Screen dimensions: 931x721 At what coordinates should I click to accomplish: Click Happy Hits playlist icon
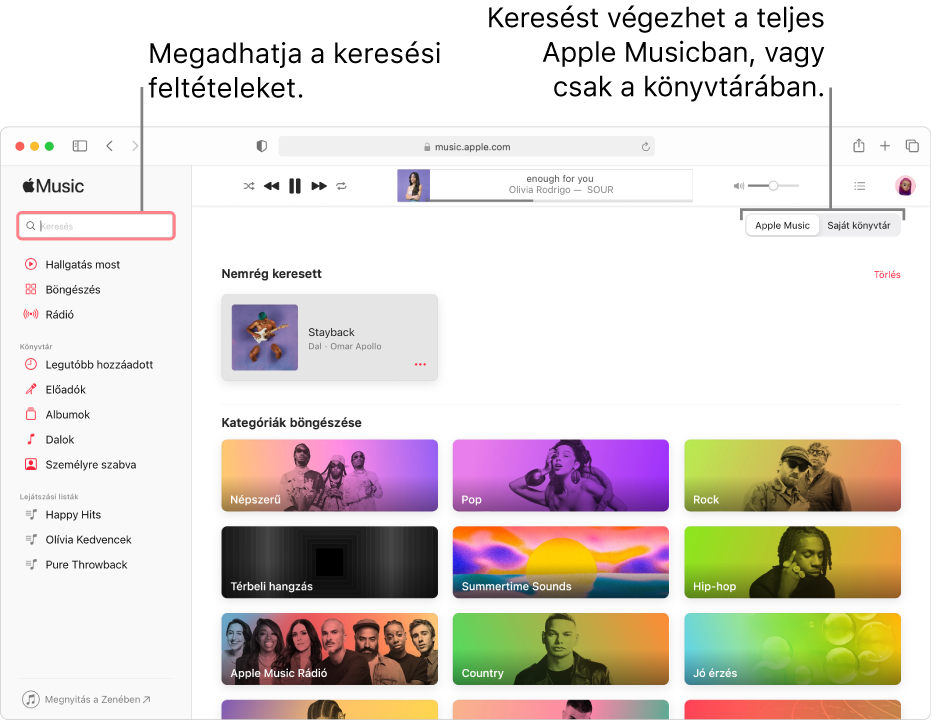(x=31, y=514)
